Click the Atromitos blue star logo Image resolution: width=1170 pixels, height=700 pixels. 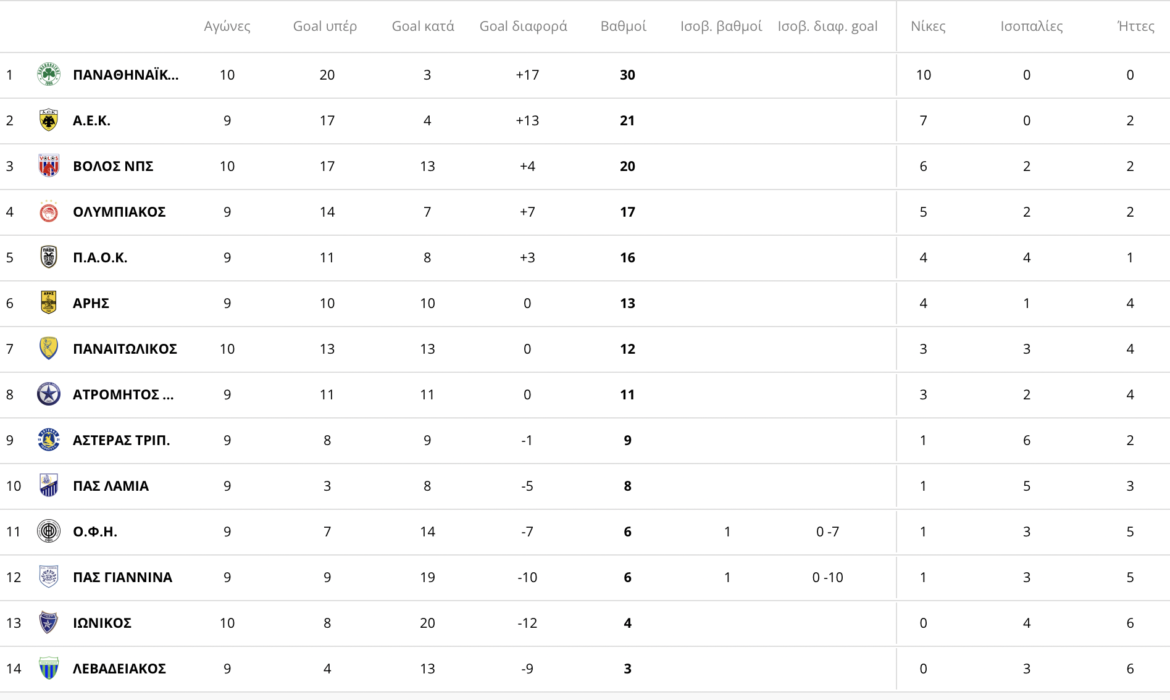48,395
